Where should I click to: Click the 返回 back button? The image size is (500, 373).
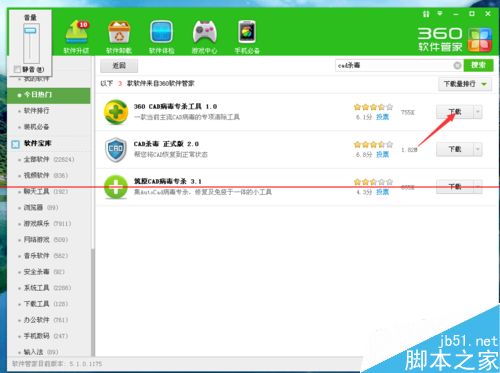(119, 66)
